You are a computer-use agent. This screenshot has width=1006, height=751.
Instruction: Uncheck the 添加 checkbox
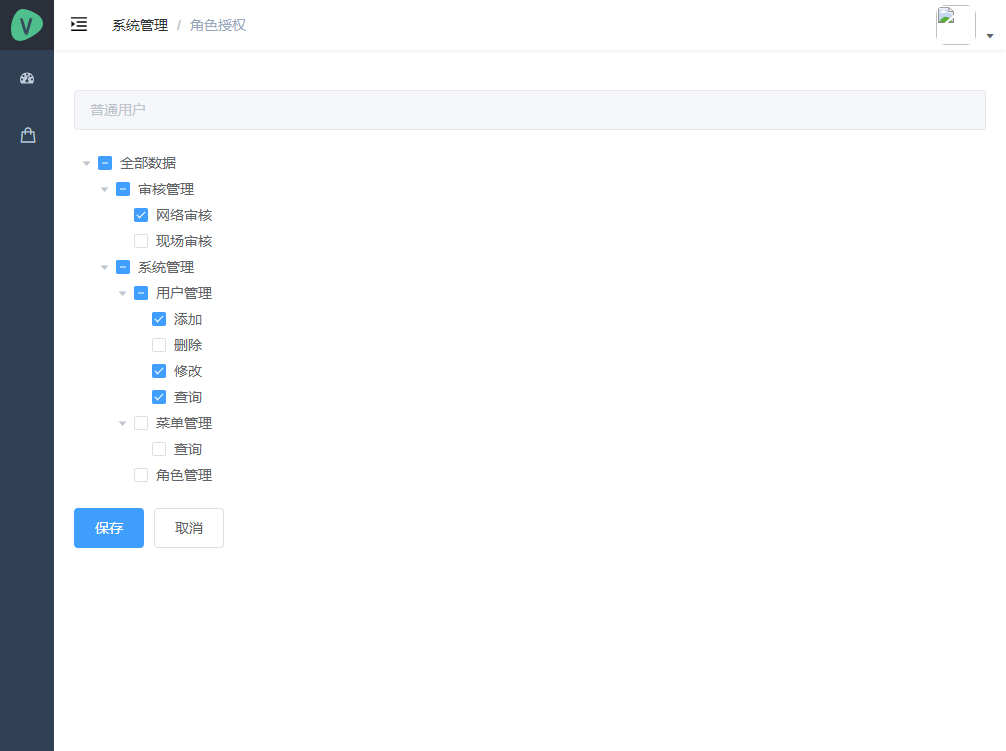(x=159, y=319)
